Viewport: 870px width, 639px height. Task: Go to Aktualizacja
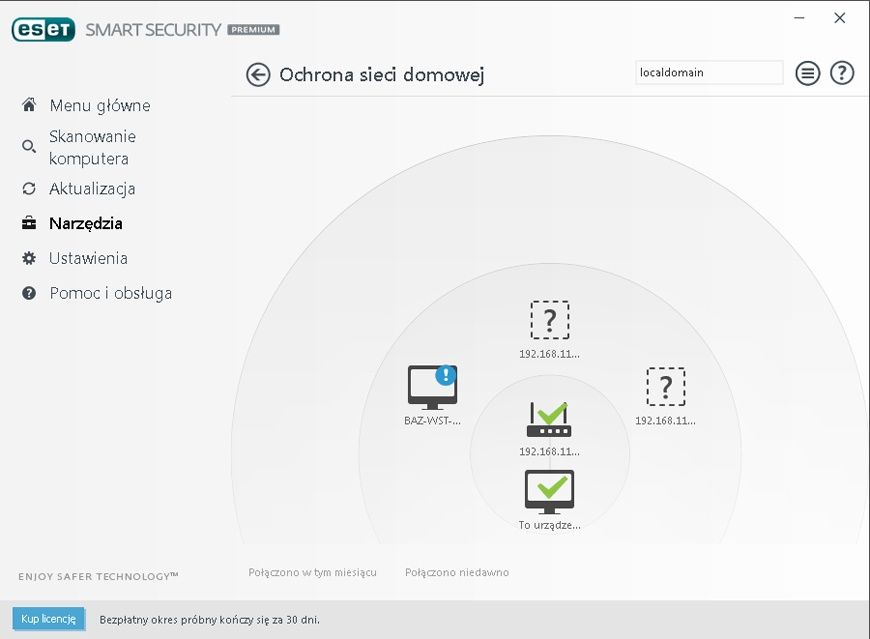tap(92, 189)
